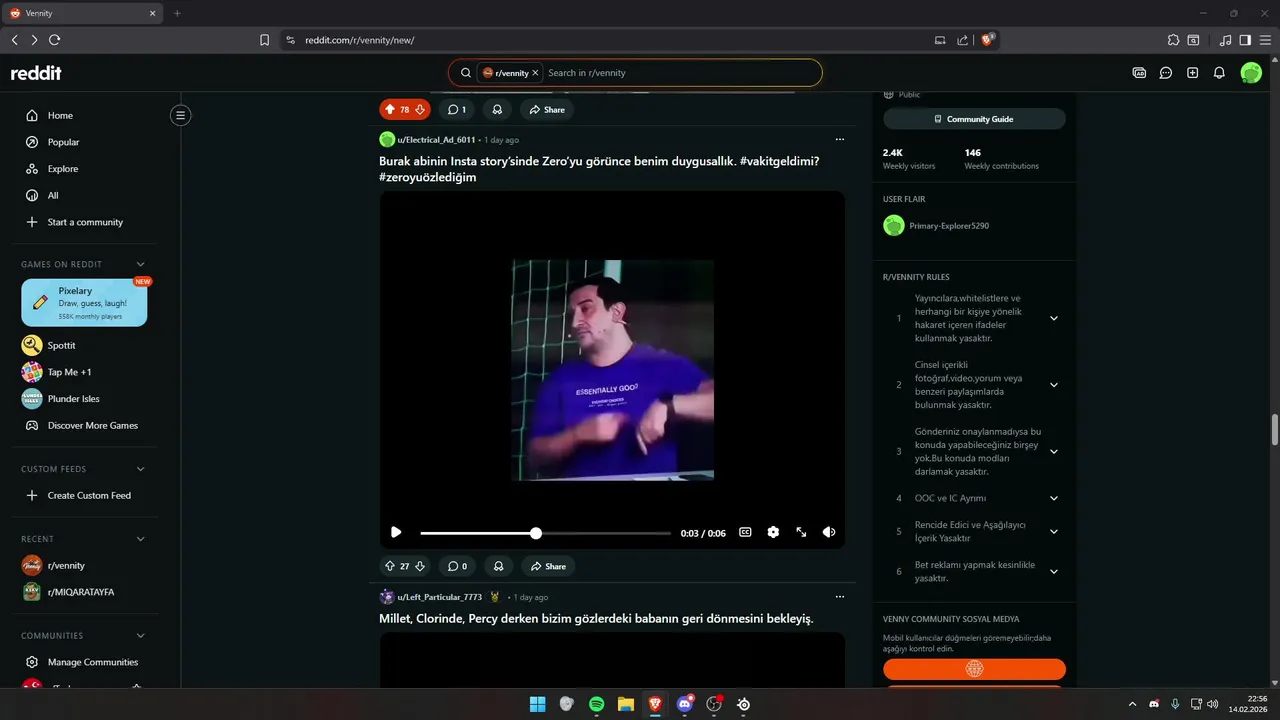
Task: Expand rule 5 Rencide Edici
Action: point(1054,532)
